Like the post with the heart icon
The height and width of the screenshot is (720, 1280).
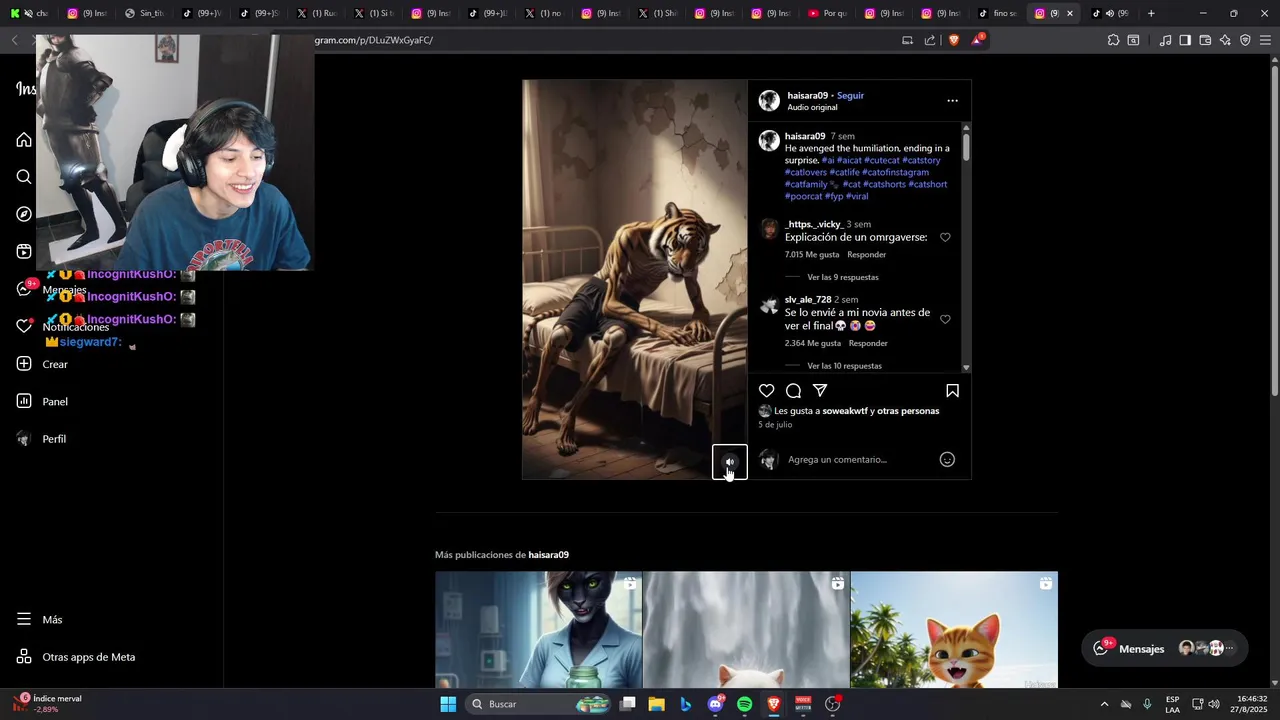pyautogui.click(x=766, y=391)
